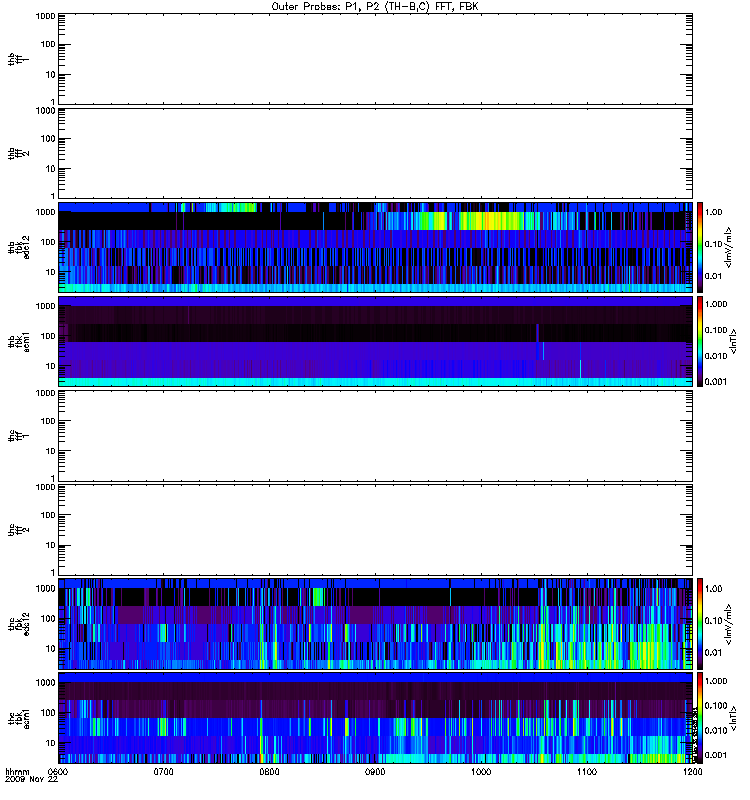Click the '1200' time axis label

point(692,772)
